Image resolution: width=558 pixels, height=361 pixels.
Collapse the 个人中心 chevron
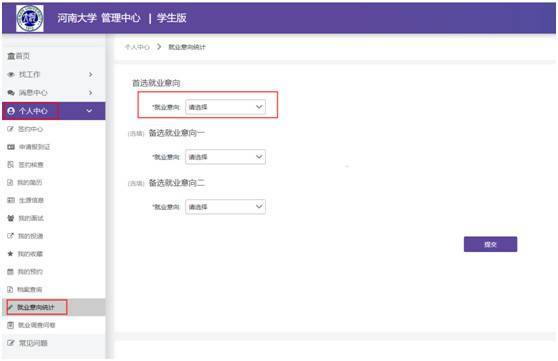[x=89, y=111]
